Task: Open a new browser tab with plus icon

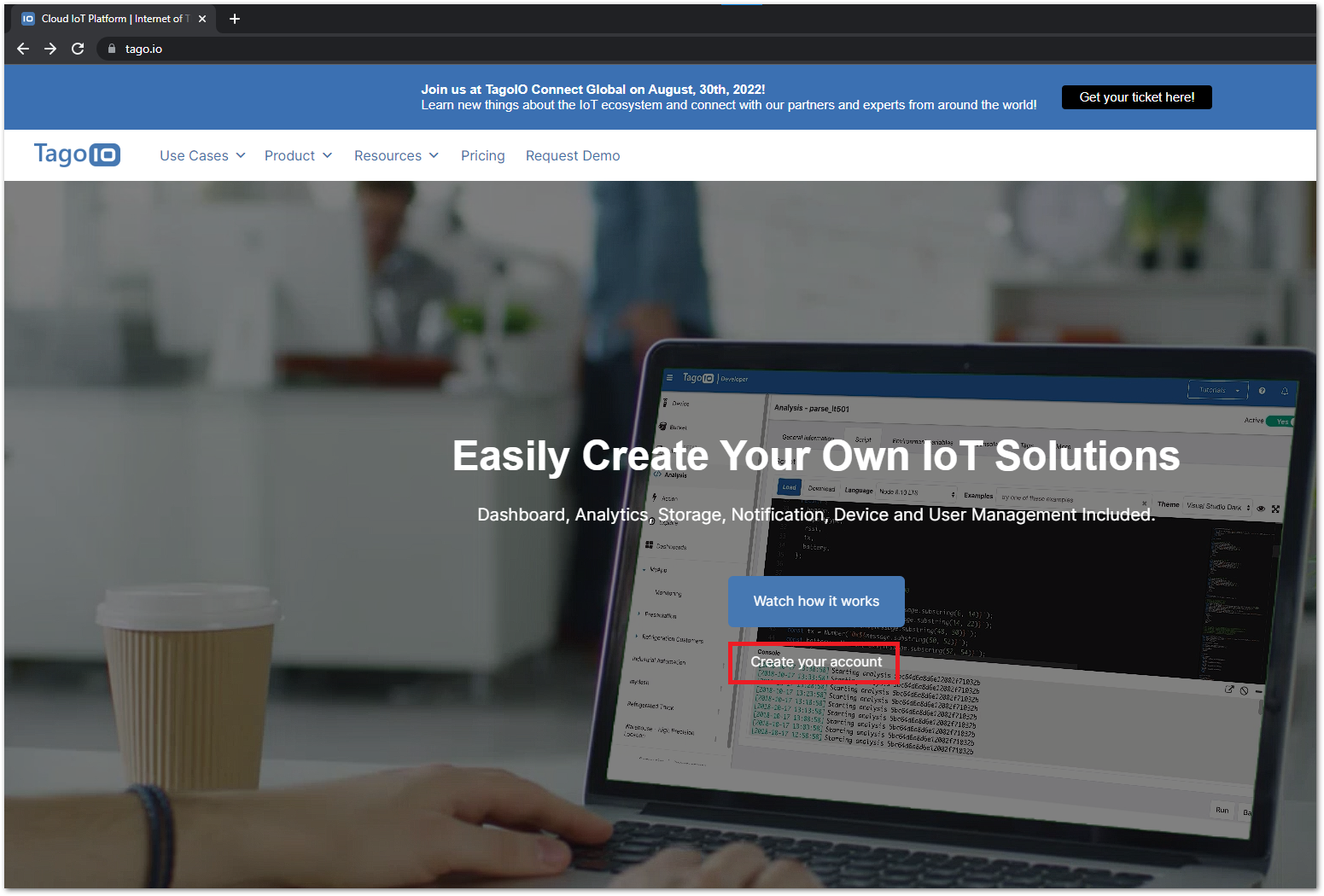Action: click(x=235, y=19)
